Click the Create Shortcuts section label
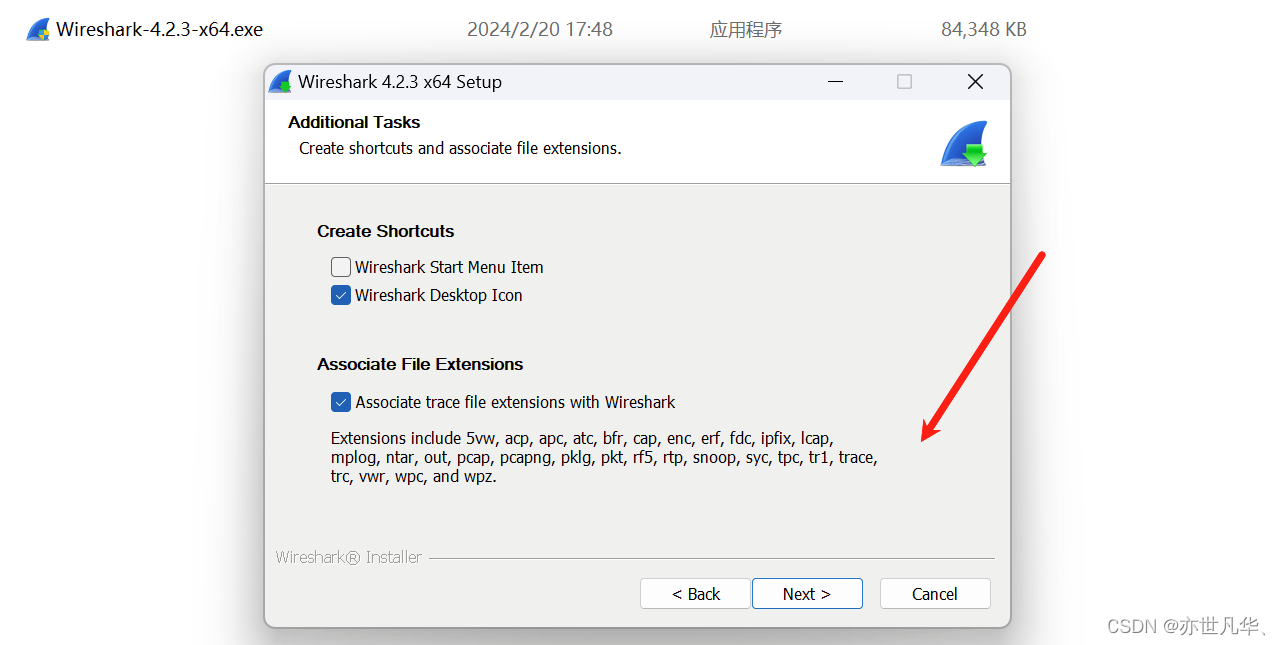1280x645 pixels. (x=385, y=231)
